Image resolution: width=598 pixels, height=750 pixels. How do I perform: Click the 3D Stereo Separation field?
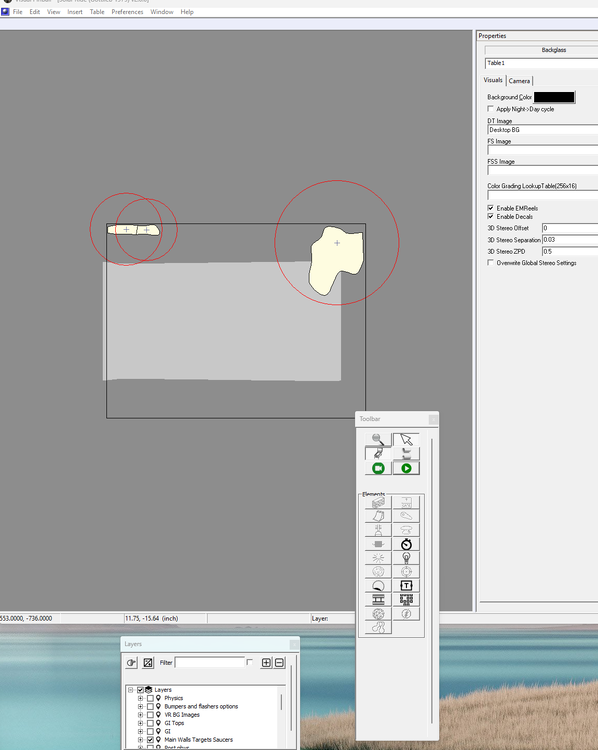(x=570, y=240)
